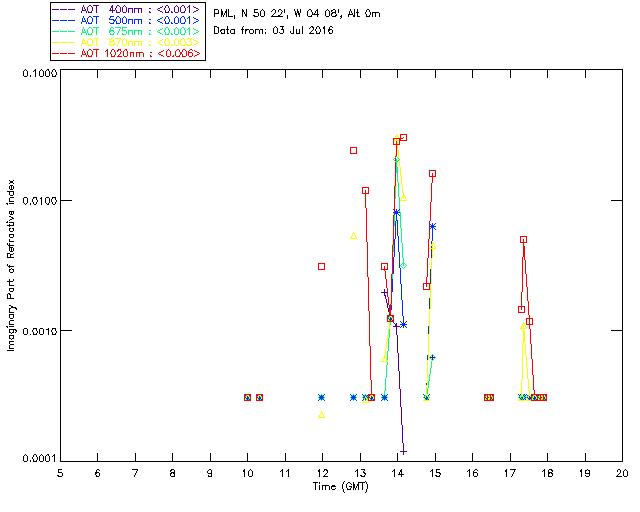Click the baseline data marker at 10 GMT
This screenshot has height=512, width=640.
[247, 397]
